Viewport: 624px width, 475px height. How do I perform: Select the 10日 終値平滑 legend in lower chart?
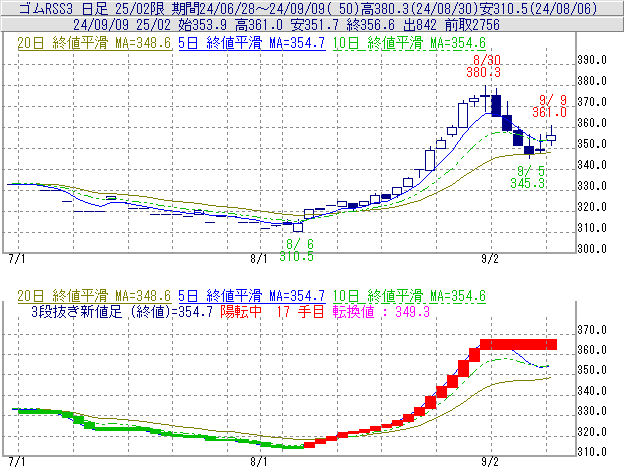pyautogui.click(x=409, y=296)
